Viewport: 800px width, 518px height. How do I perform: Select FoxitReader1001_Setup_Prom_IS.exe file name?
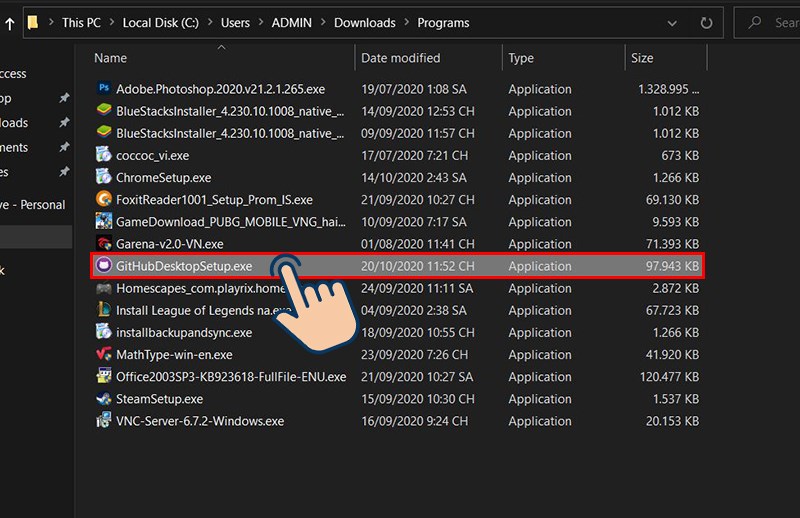[214, 200]
